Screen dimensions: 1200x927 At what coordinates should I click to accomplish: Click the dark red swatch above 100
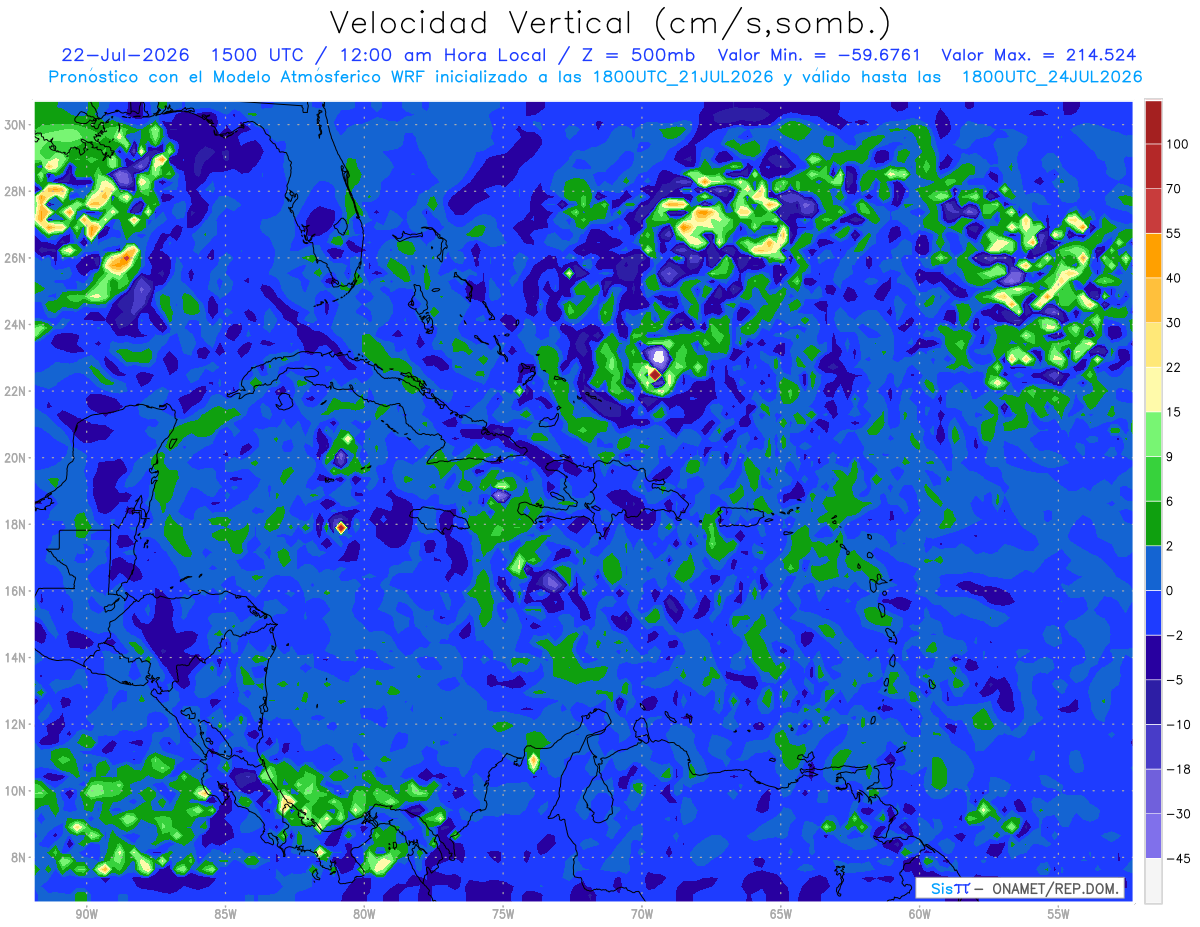click(x=1153, y=121)
